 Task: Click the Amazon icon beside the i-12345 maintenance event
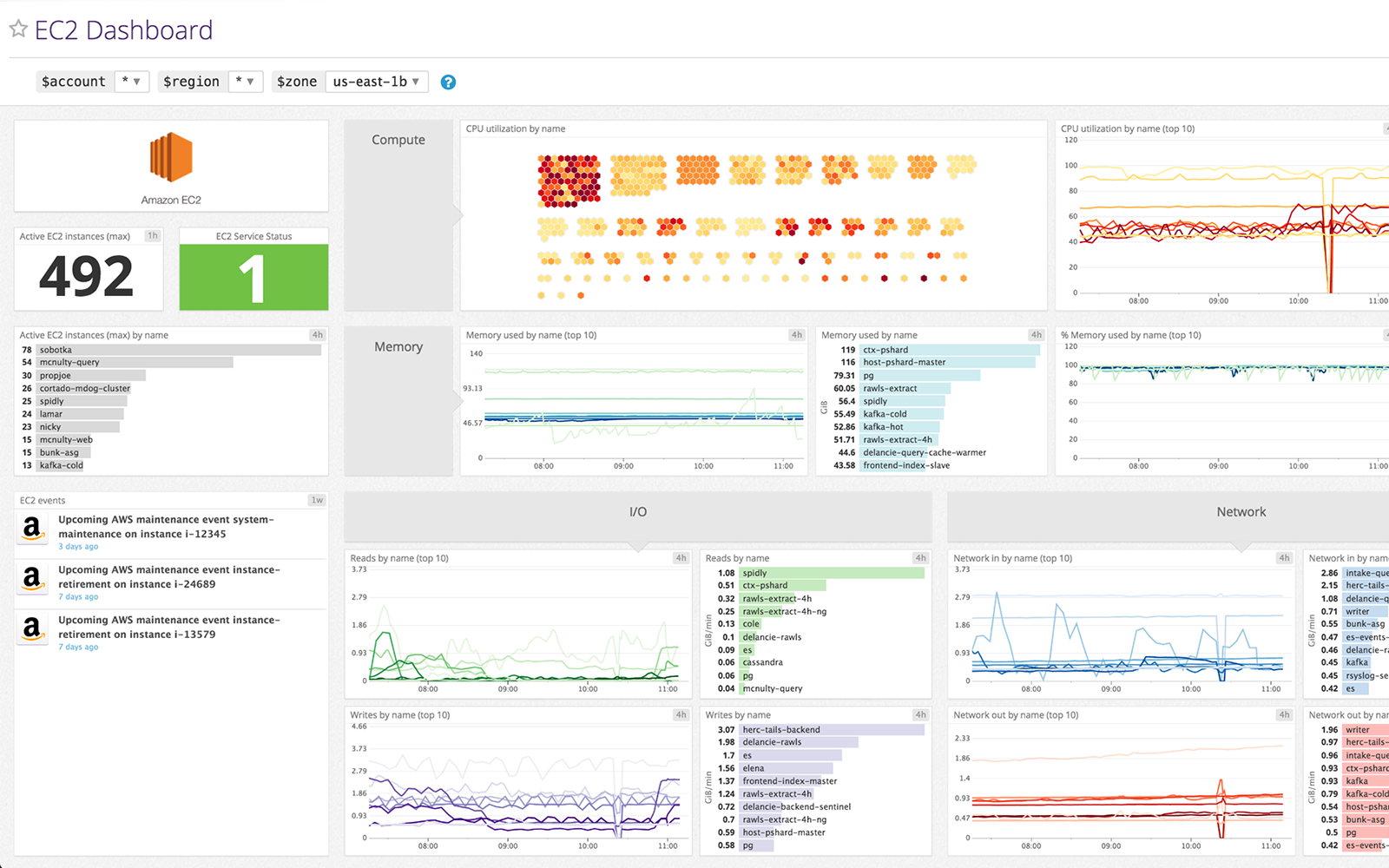tap(32, 527)
